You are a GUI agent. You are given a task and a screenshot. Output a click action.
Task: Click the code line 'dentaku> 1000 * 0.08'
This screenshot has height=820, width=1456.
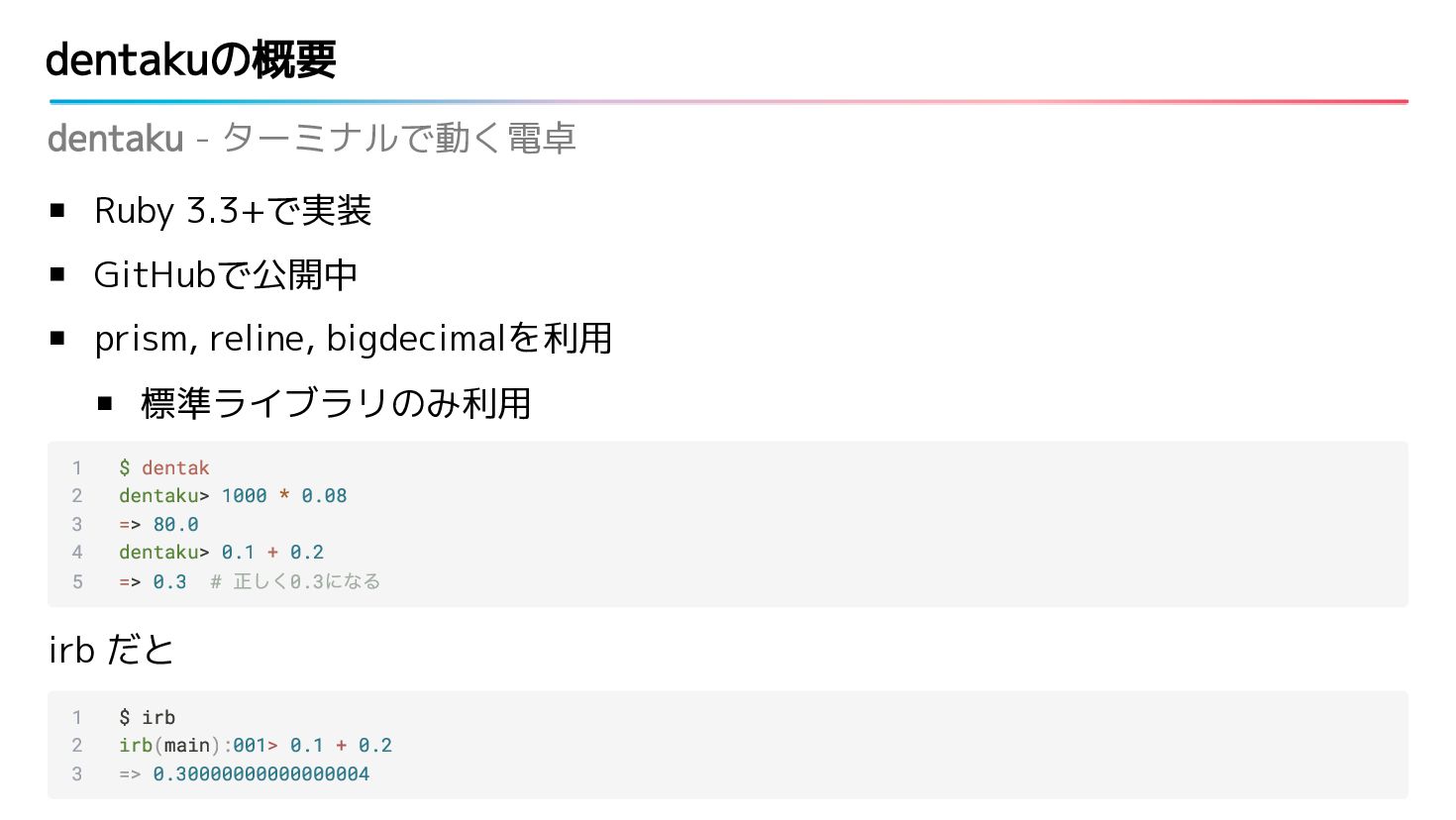[233, 495]
